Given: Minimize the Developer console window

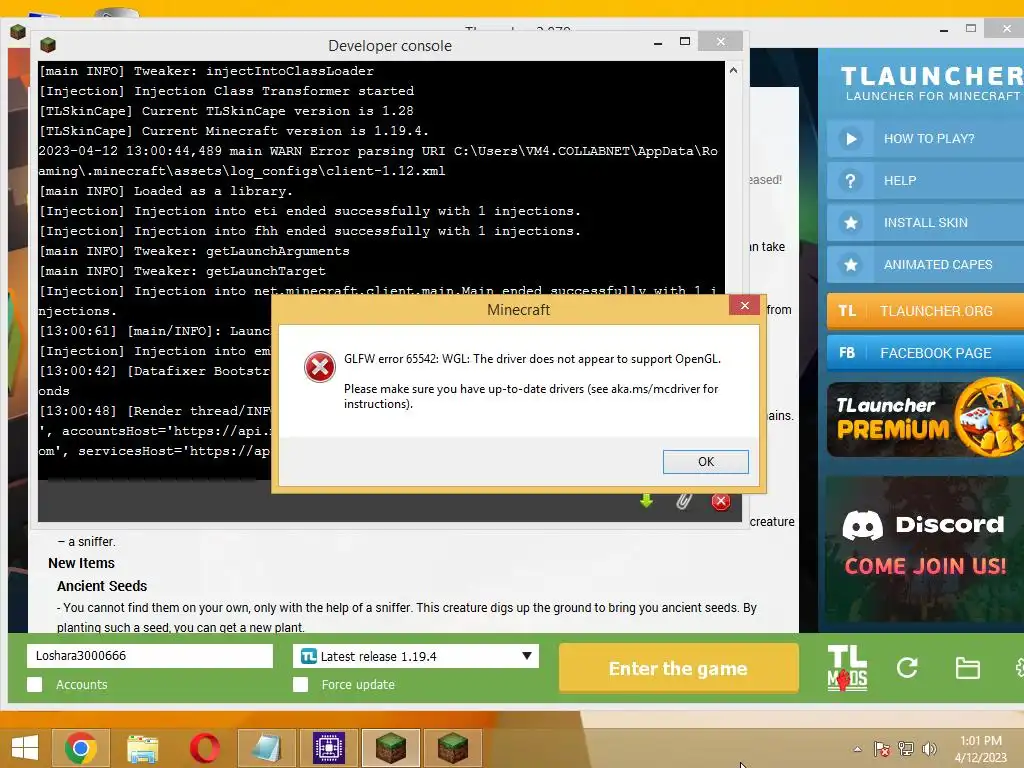Looking at the screenshot, I should click(x=658, y=42).
